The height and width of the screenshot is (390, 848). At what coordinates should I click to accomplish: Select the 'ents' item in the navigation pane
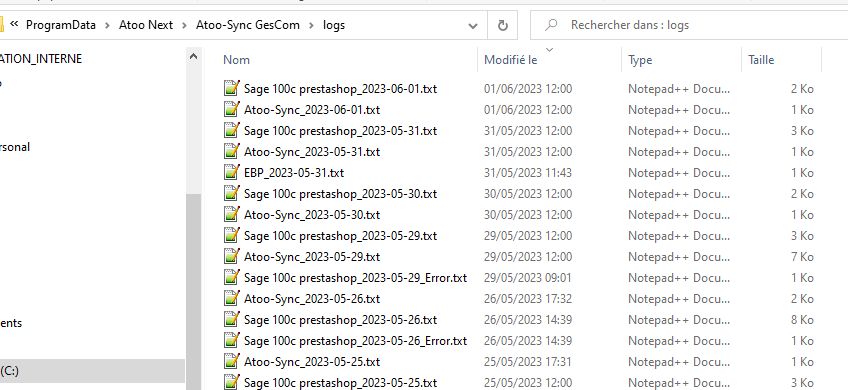pyautogui.click(x=11, y=323)
